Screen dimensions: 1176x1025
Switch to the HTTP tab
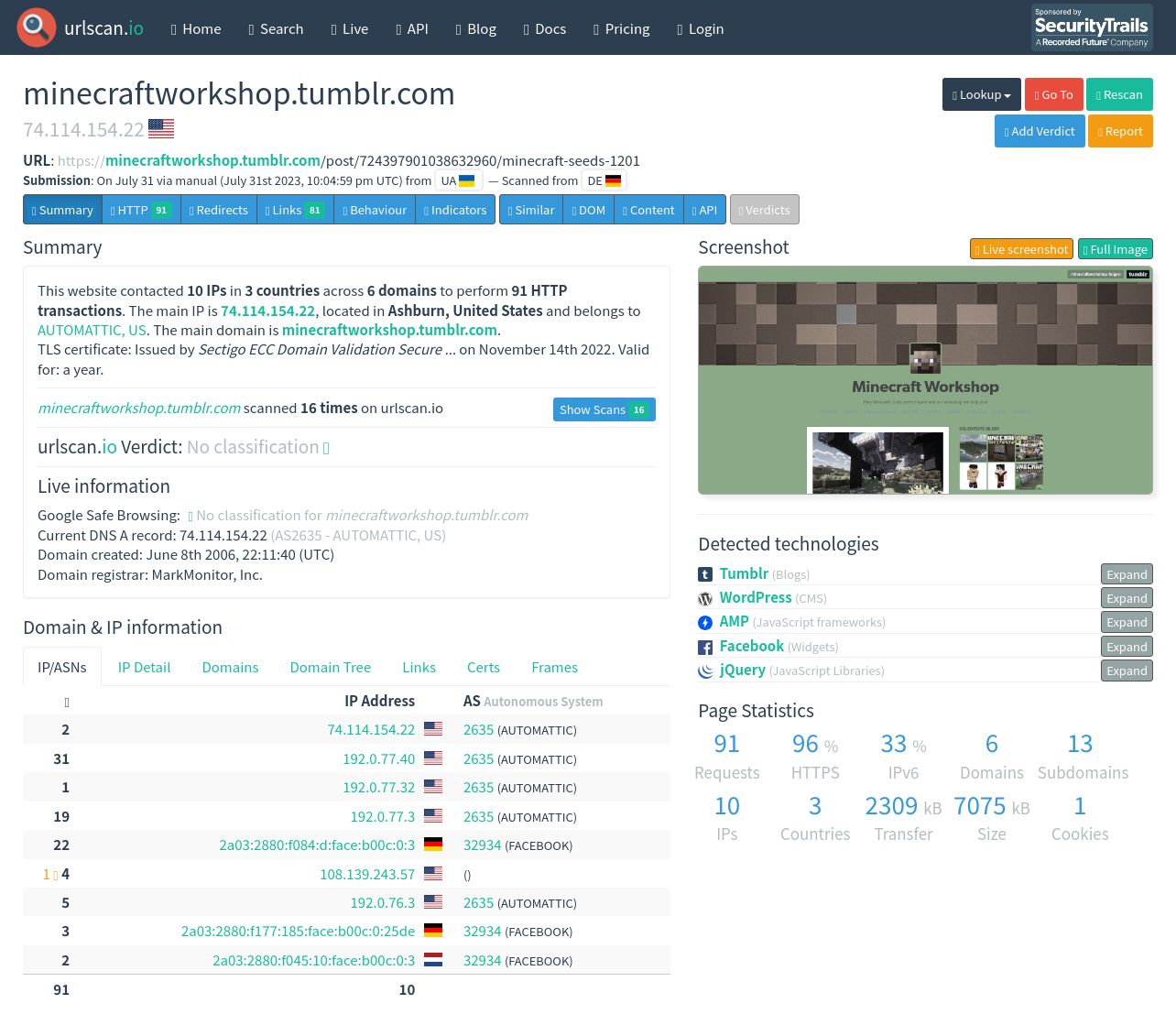141,210
